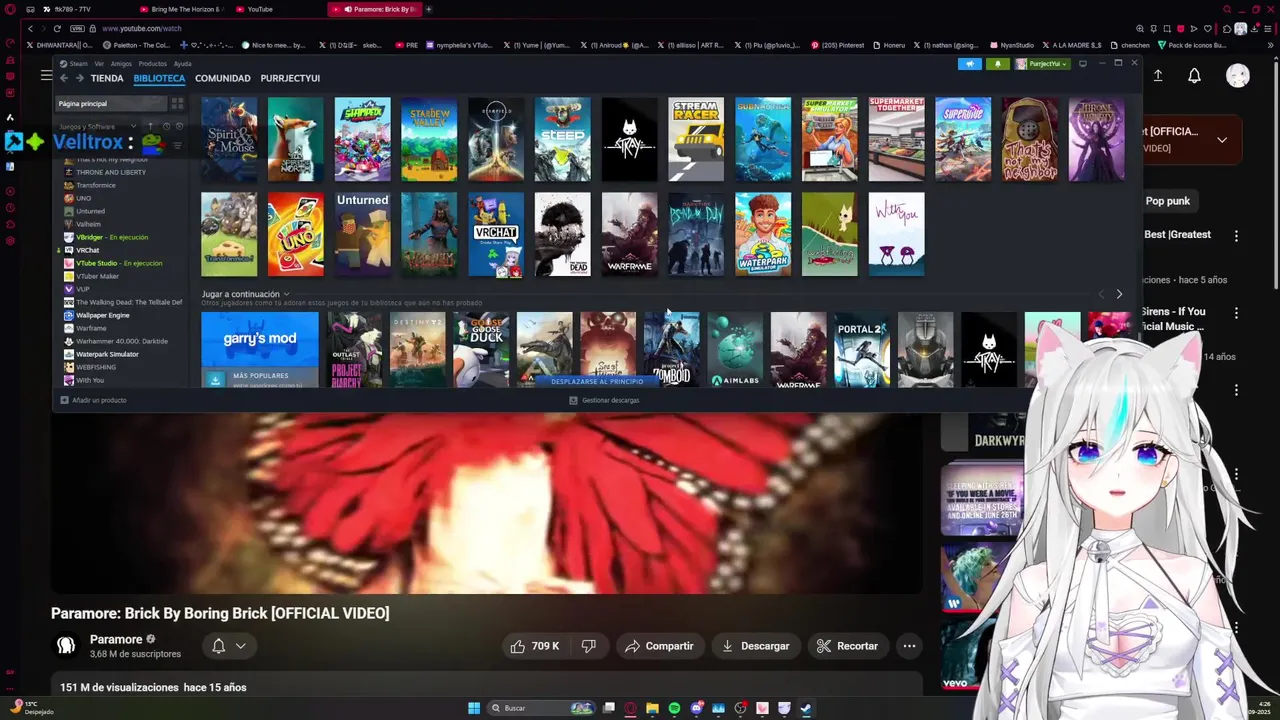
Task: Open the Stardew Valley game cover
Action: [x=429, y=139]
